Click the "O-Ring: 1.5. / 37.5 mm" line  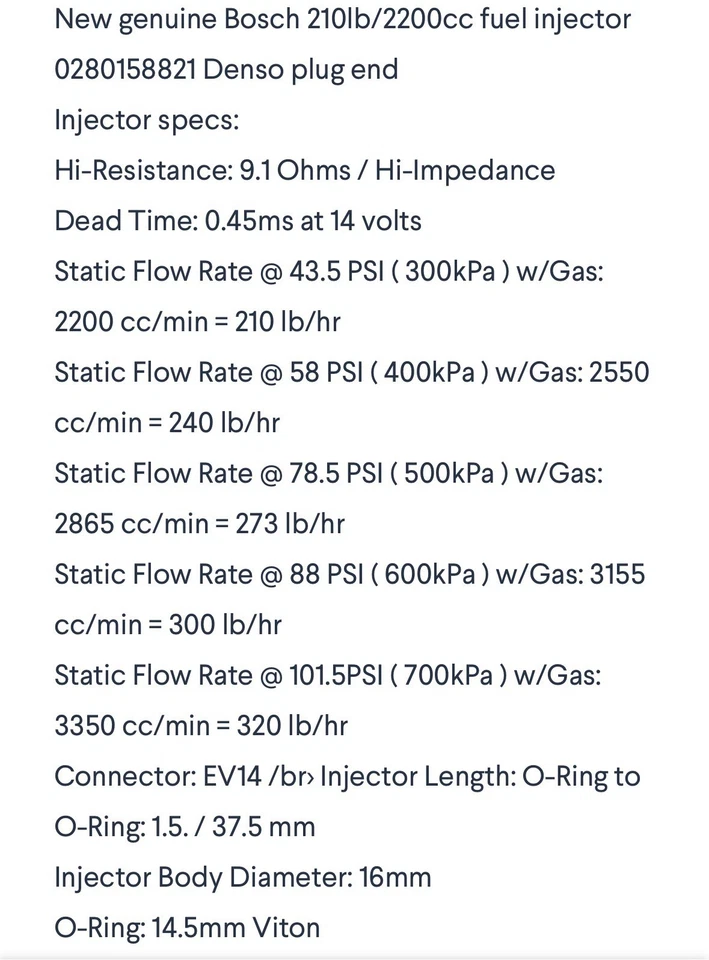(x=185, y=827)
